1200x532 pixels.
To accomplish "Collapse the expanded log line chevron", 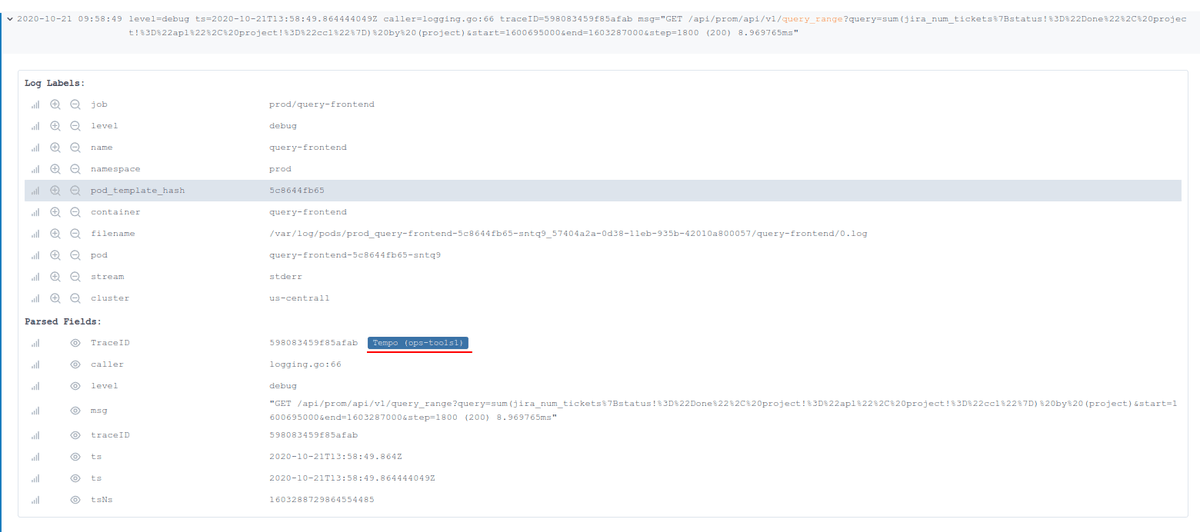I will [x=9, y=19].
